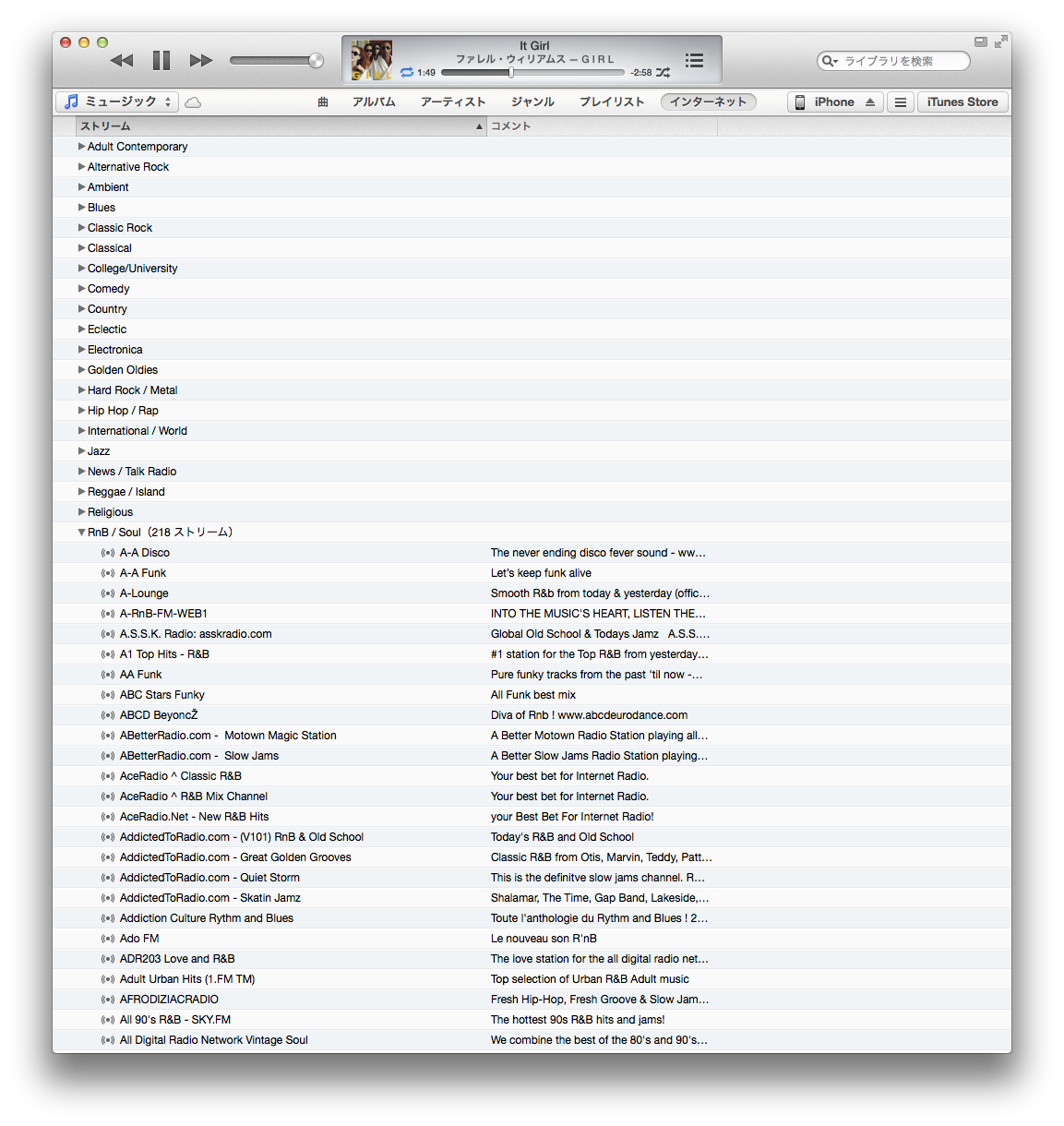Image resolution: width=1064 pixels, height=1126 pixels.
Task: Enter full screen mode icon
Action: 1000,42
